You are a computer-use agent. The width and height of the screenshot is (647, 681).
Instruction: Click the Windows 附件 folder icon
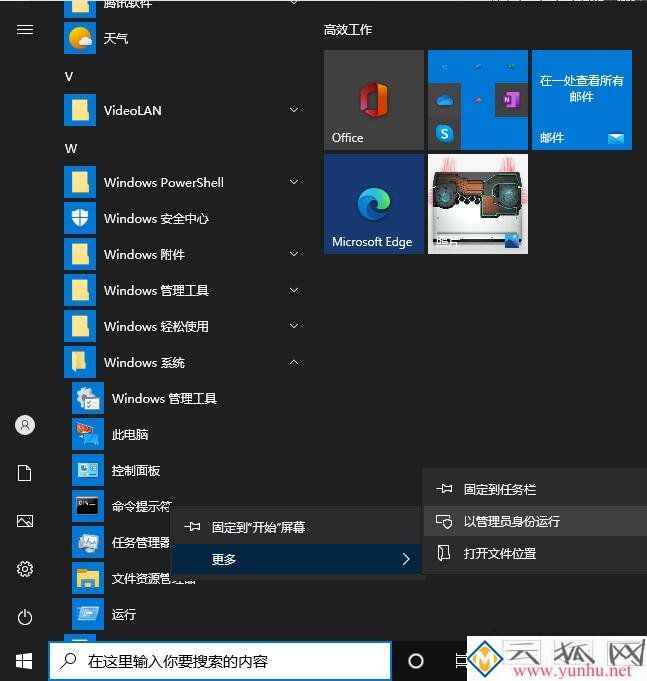80,254
